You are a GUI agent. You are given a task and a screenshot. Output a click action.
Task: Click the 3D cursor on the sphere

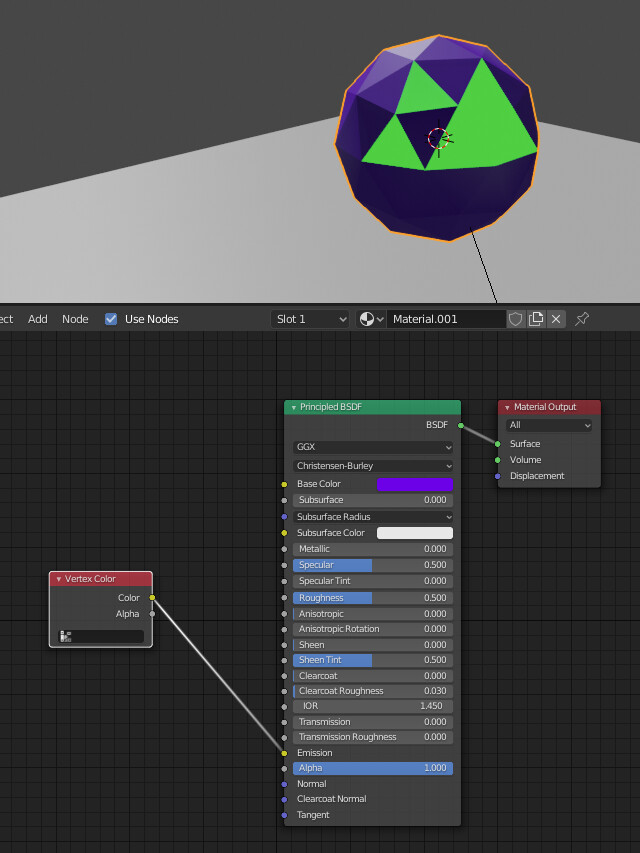(439, 139)
